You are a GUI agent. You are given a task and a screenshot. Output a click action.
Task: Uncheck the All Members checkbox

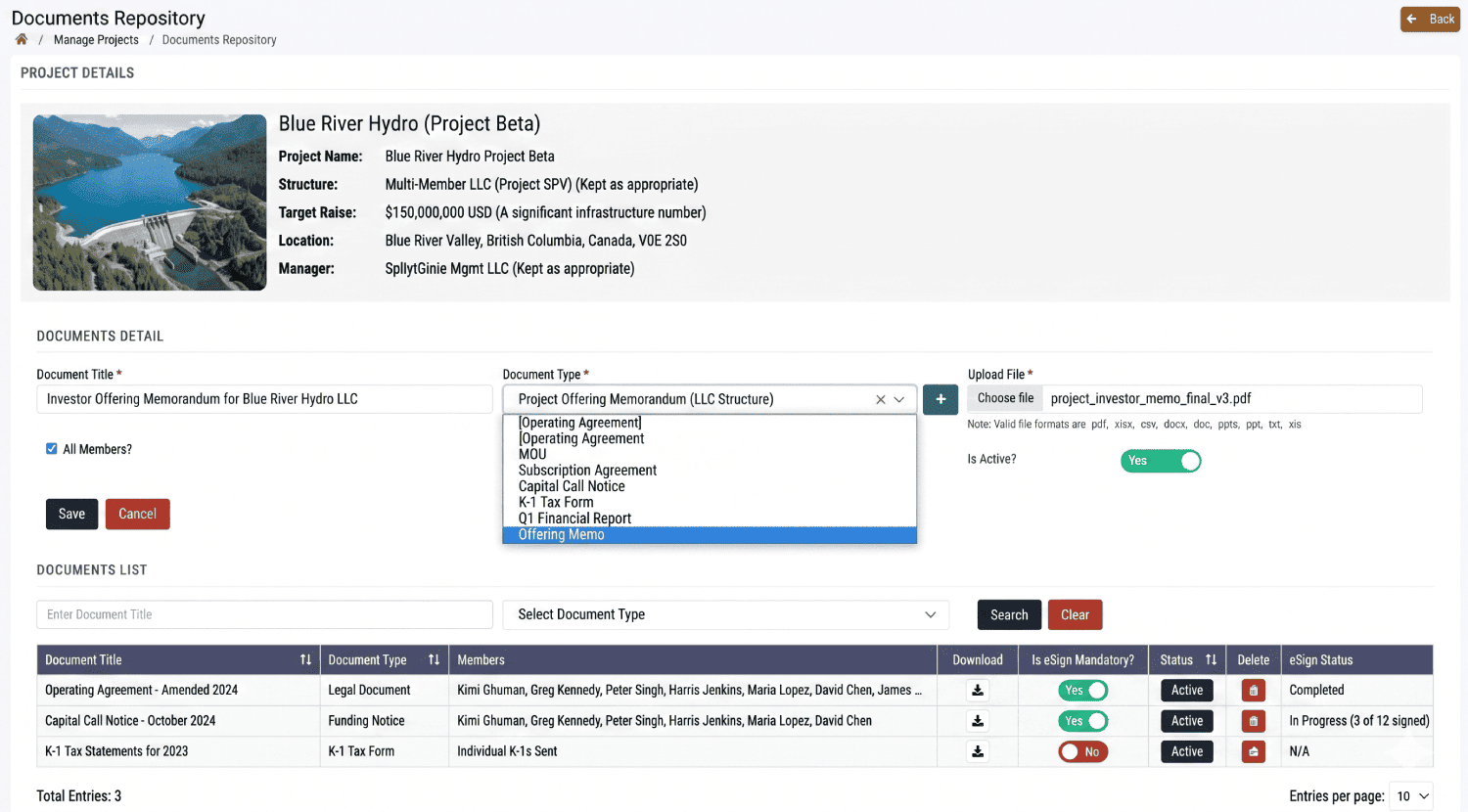tap(52, 449)
